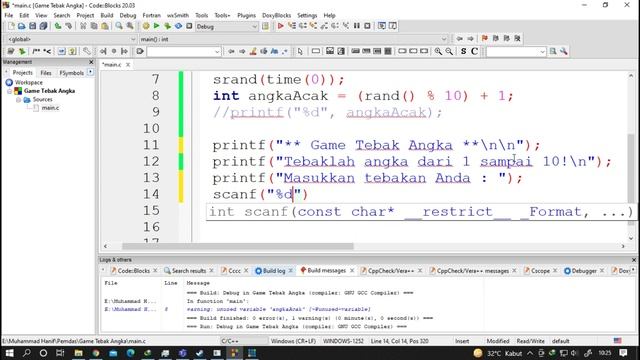The image size is (640, 360).
Task: Undo the last edit
Action: (x=58, y=26)
